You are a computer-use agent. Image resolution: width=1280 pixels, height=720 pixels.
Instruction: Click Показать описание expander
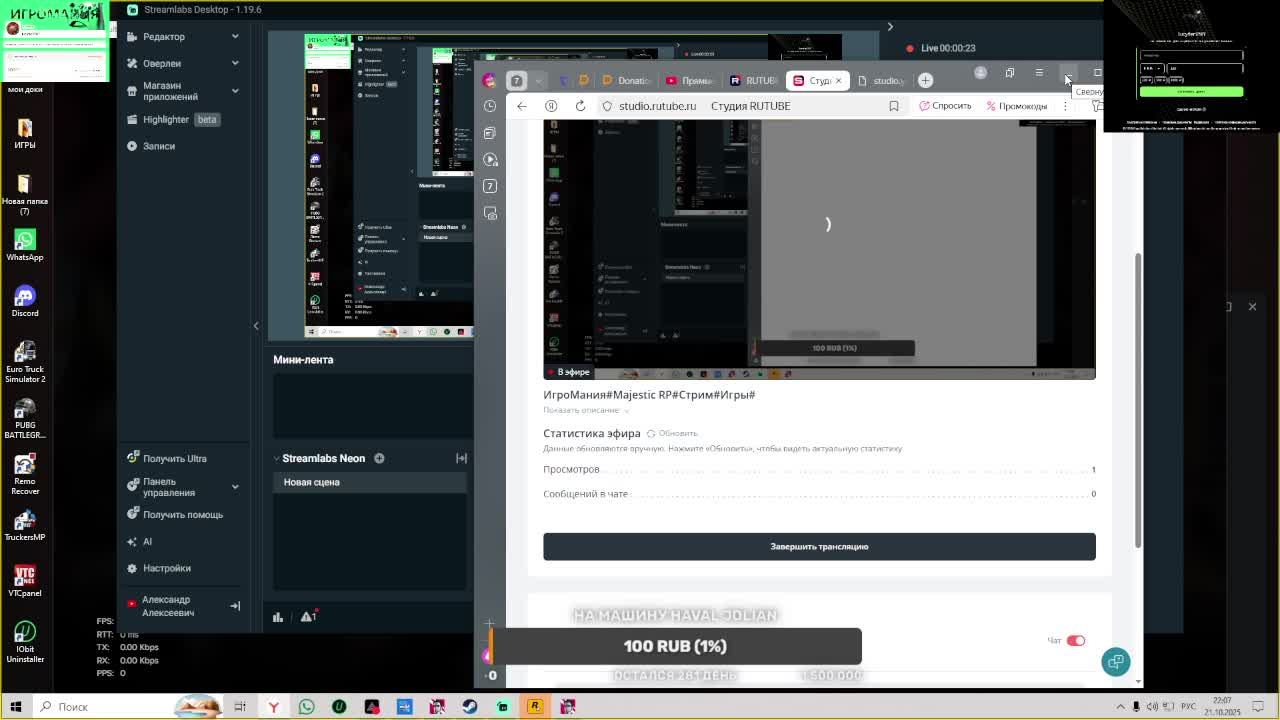[x=586, y=410]
